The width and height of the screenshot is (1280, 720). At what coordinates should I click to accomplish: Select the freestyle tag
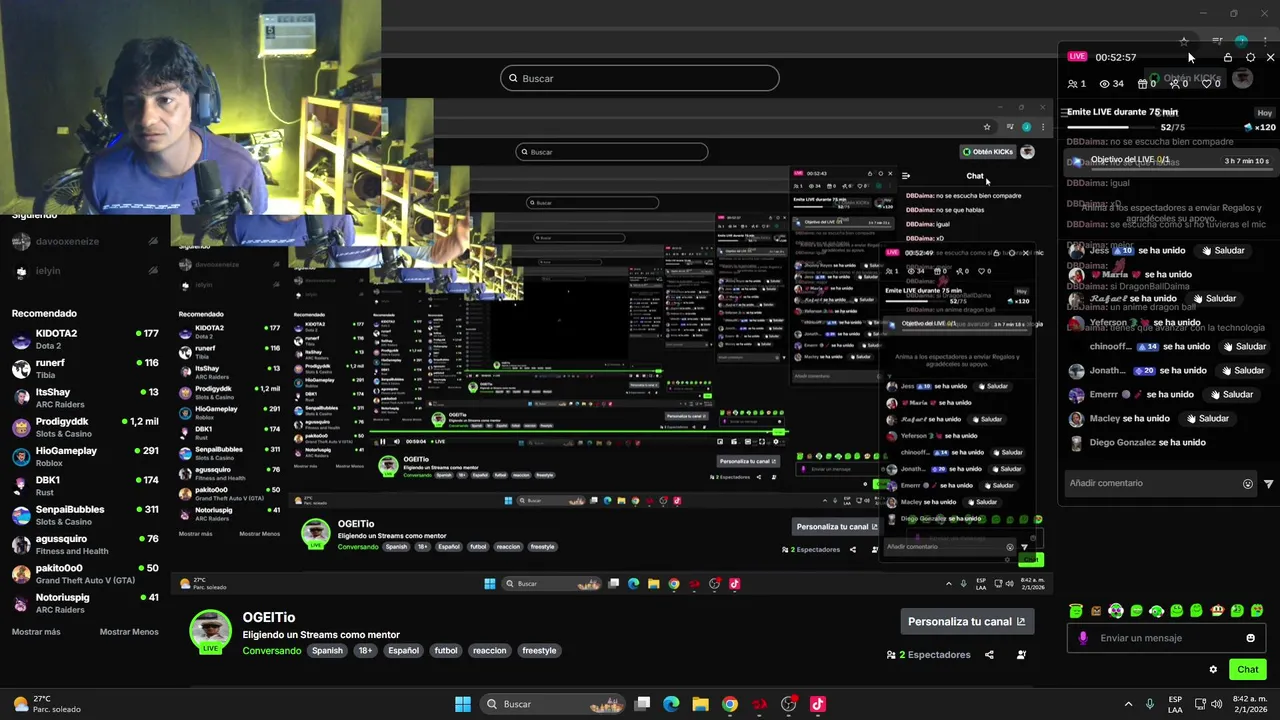point(539,651)
